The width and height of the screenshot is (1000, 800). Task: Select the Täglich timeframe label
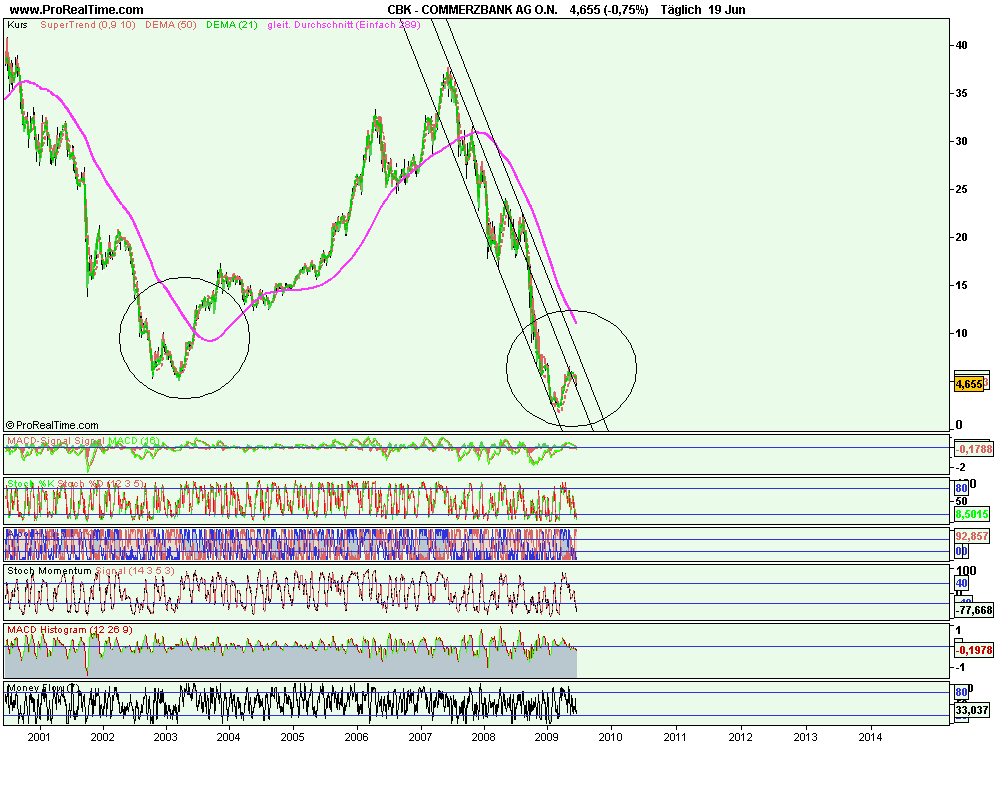(x=680, y=10)
